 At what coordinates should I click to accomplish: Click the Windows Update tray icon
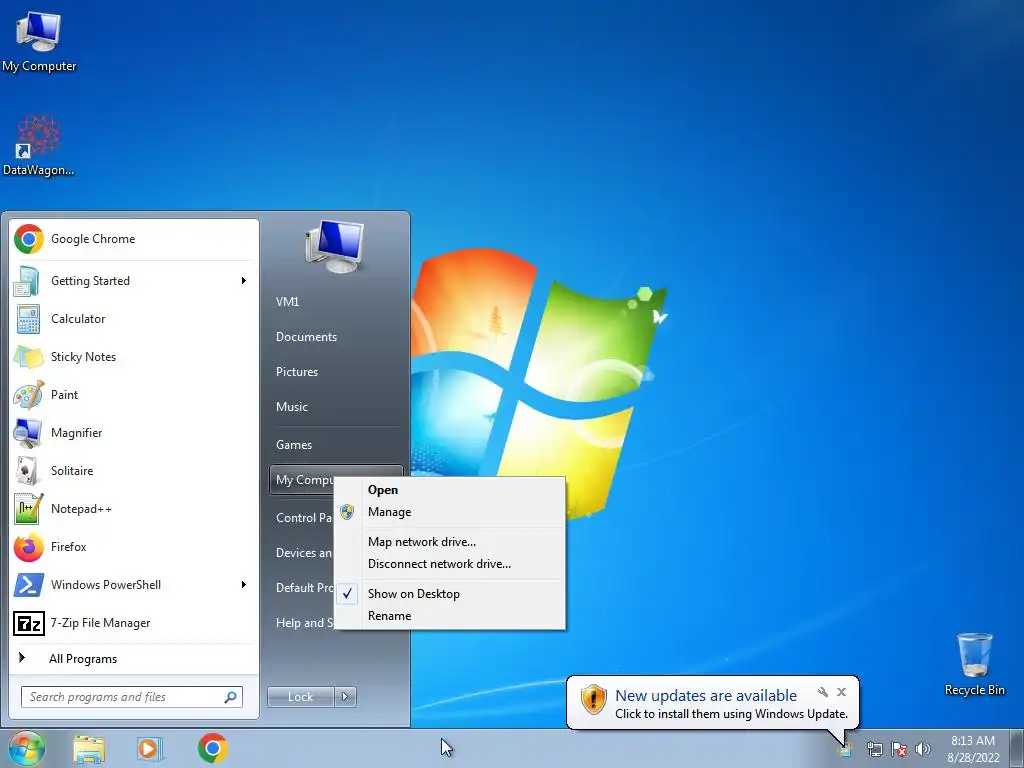pos(845,749)
